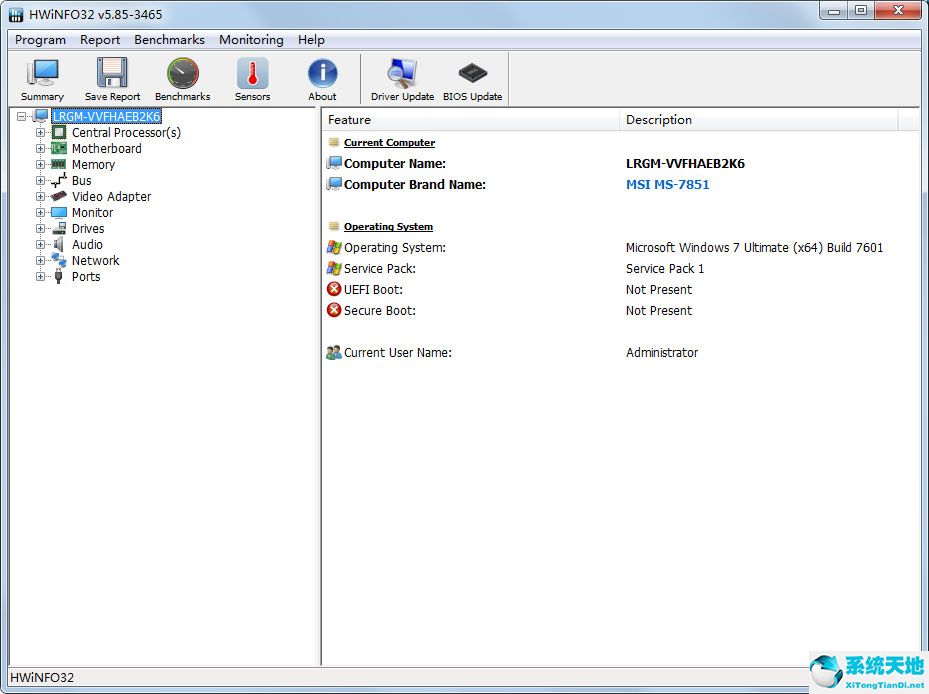Viewport: 929px width, 694px height.
Task: Click the Feature column header
Action: [471, 120]
